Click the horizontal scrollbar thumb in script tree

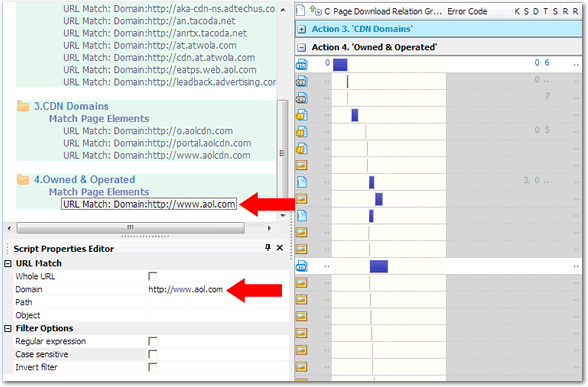pos(130,228)
